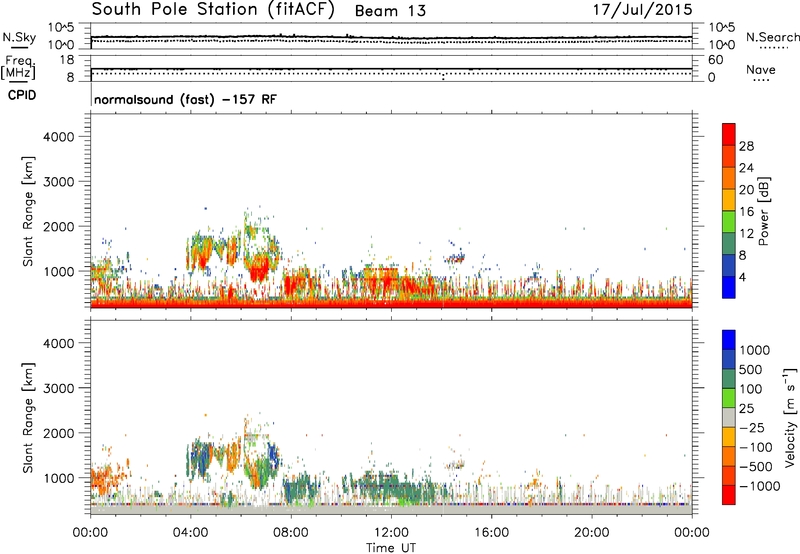Click the '04:00' time axis label
This screenshot has width=800, height=554.
point(190,533)
